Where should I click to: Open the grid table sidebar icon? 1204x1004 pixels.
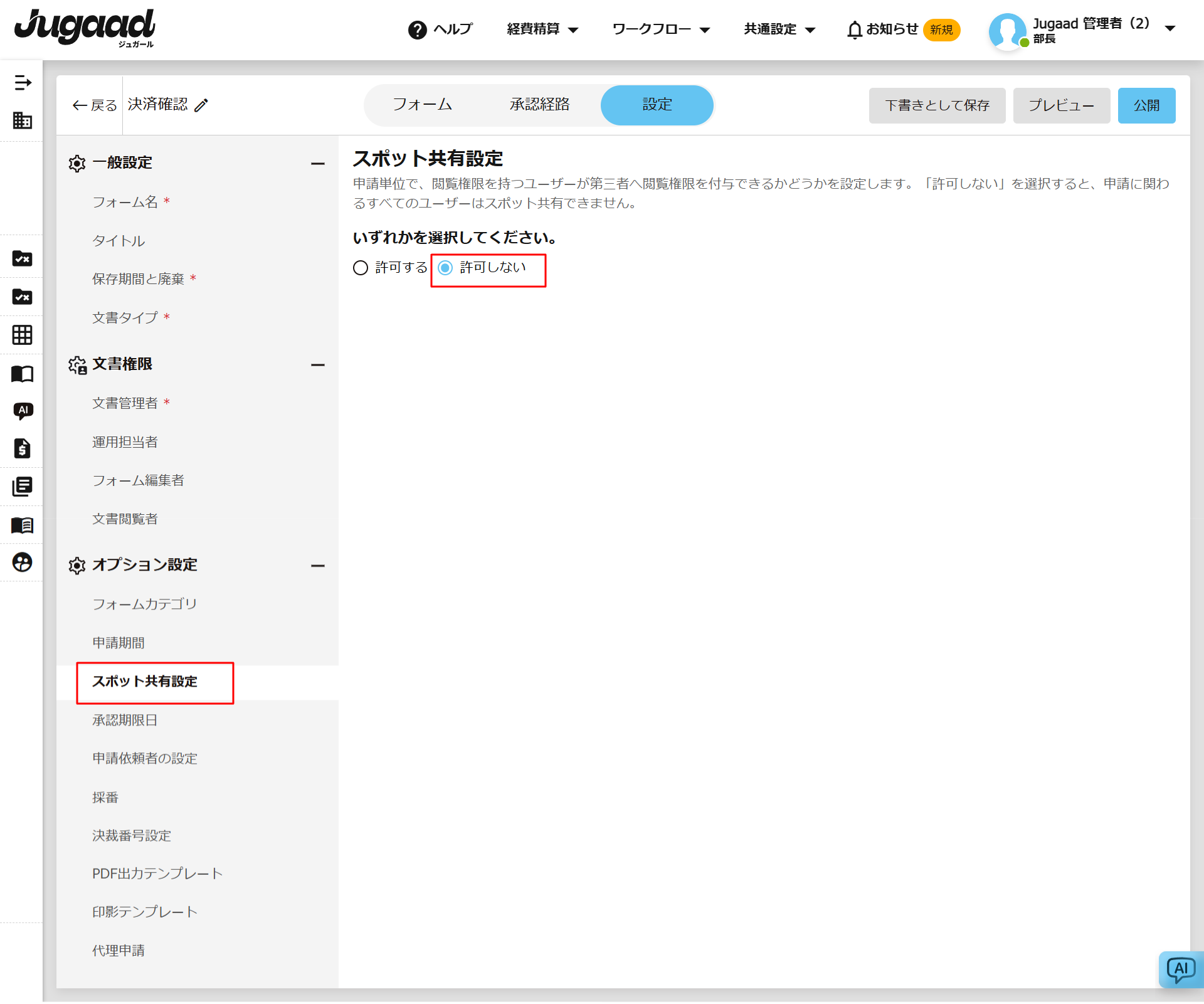pos(23,335)
